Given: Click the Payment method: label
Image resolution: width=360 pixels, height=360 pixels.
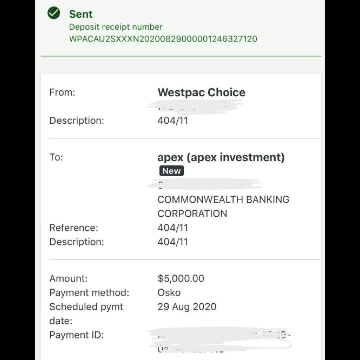Looking at the screenshot, I should coord(89,293).
